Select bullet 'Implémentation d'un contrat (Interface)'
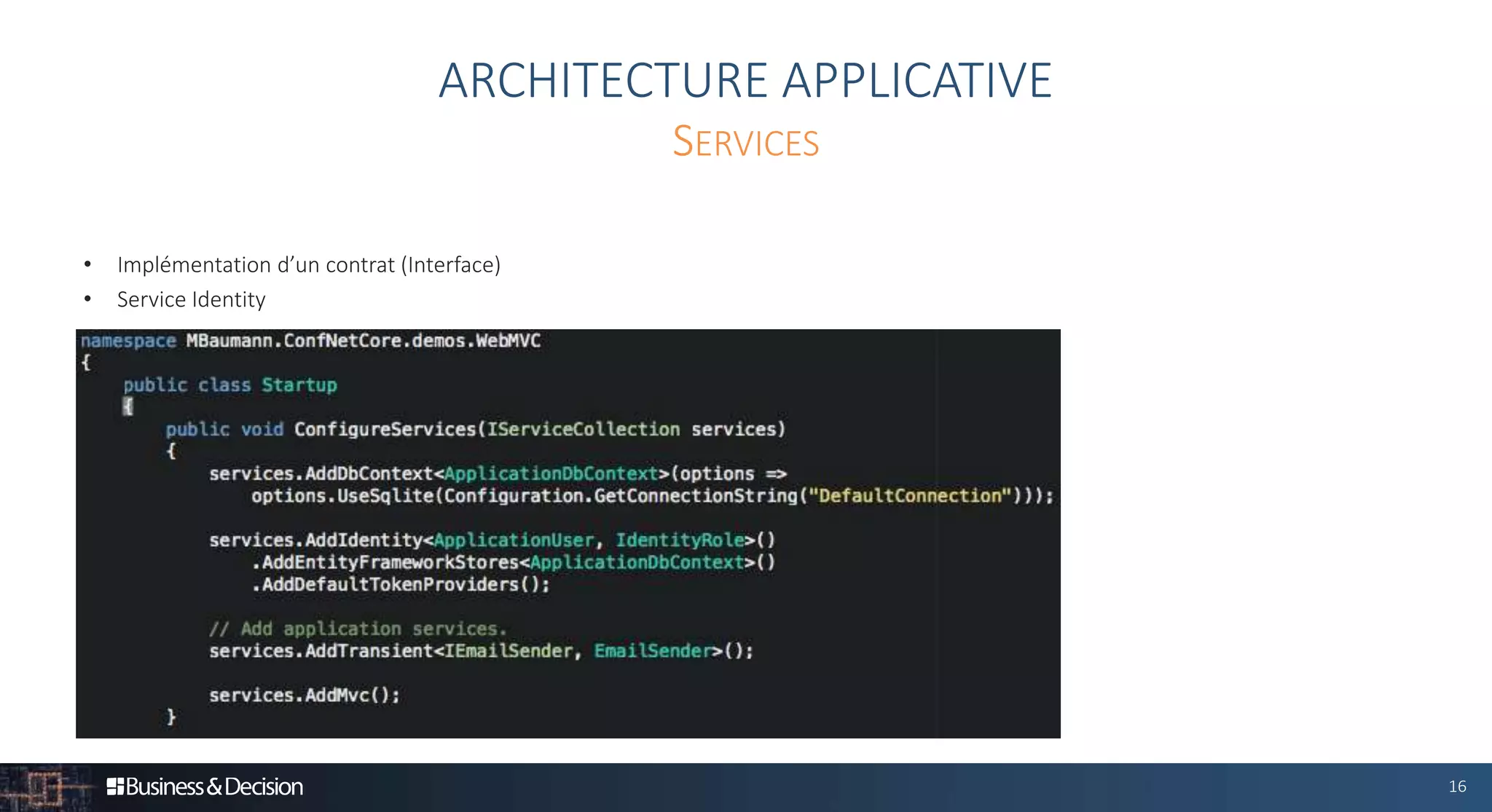This screenshot has height=812, width=1492. [x=309, y=264]
